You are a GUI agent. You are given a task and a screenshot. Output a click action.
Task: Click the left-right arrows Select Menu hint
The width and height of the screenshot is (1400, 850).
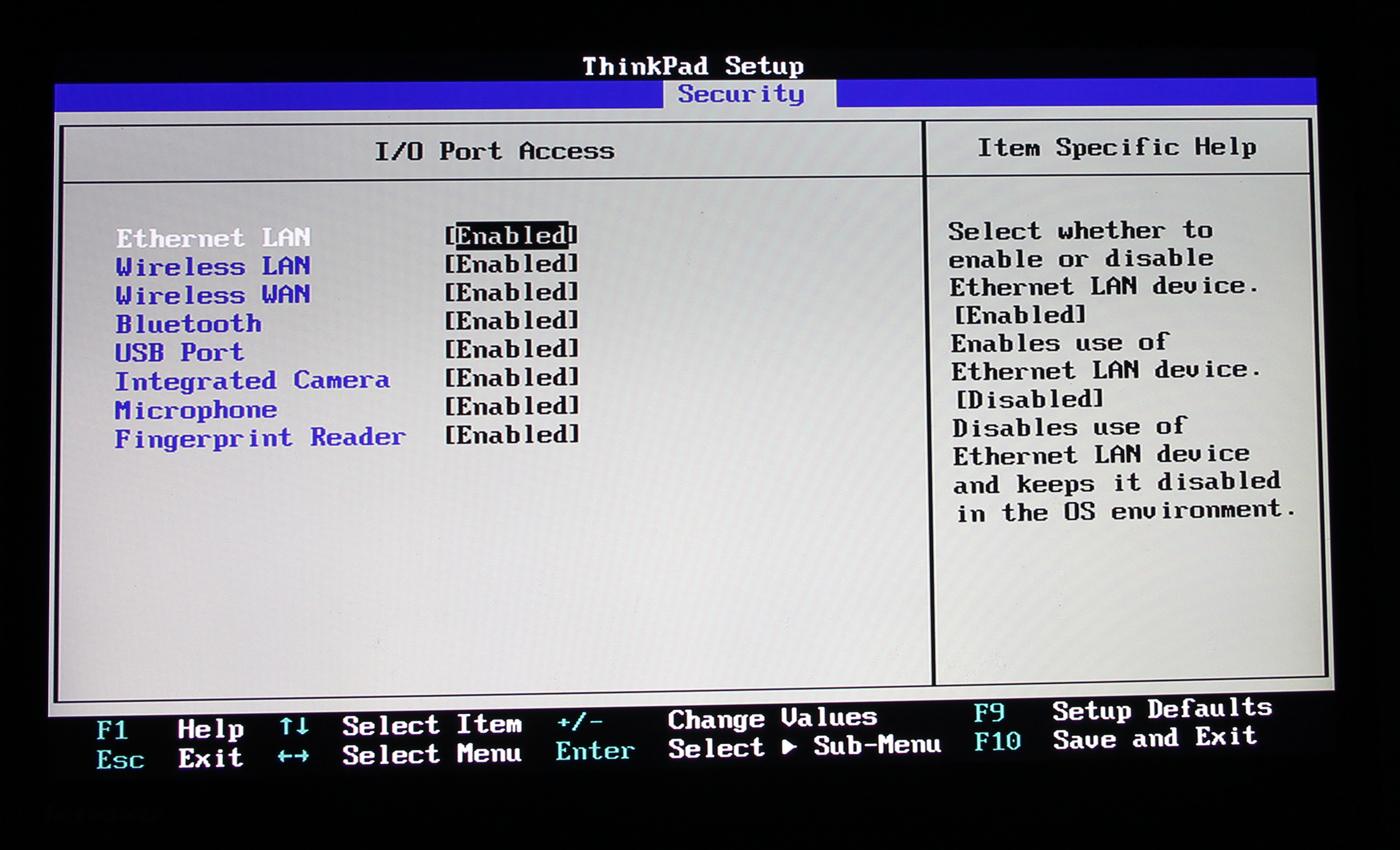400,754
